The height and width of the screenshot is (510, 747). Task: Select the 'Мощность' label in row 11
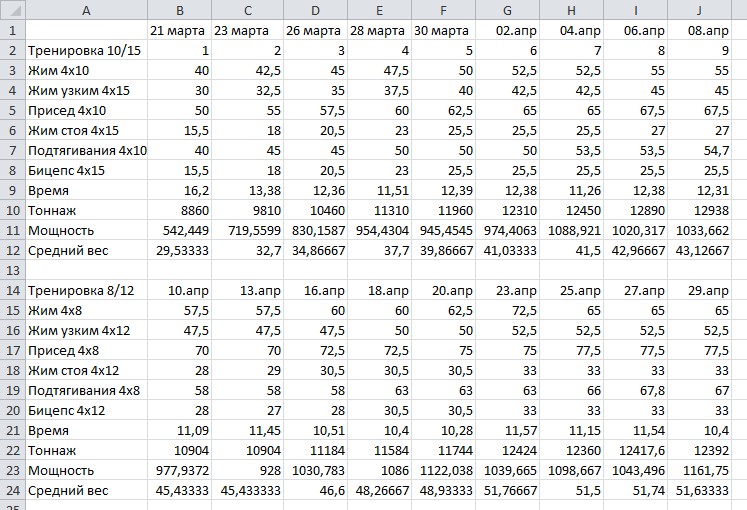pos(86,230)
